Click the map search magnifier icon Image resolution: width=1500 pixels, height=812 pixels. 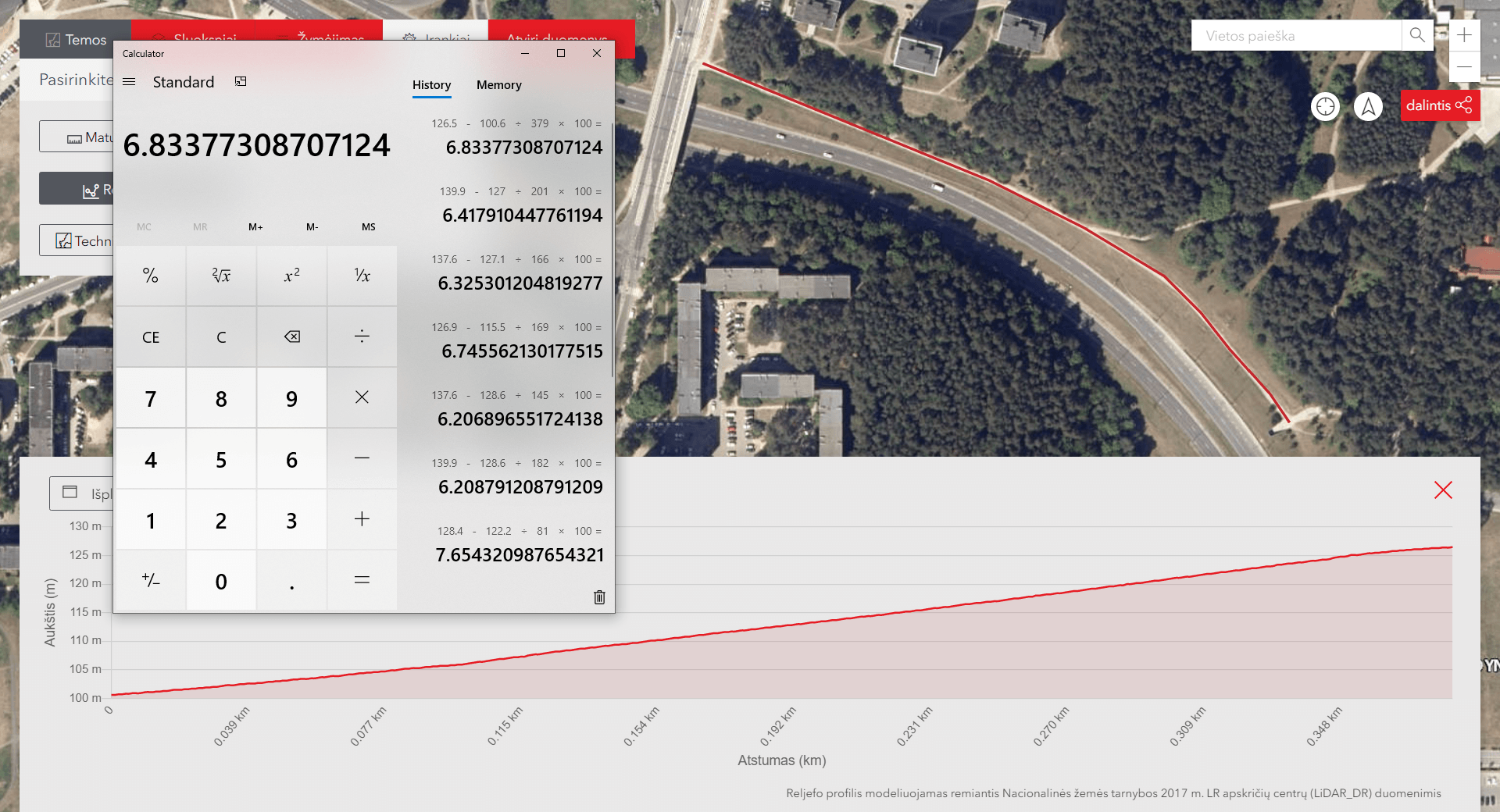tap(1417, 35)
